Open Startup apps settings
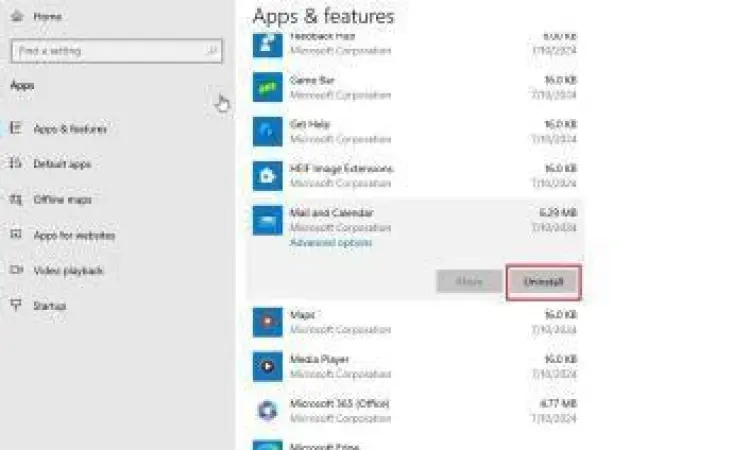Viewport: 750px width, 450px height. click(49, 306)
